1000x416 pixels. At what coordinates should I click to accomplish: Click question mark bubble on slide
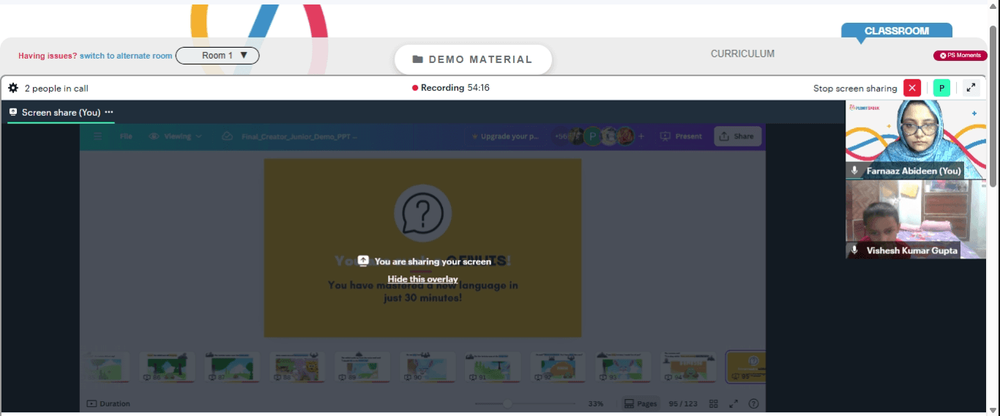point(423,213)
